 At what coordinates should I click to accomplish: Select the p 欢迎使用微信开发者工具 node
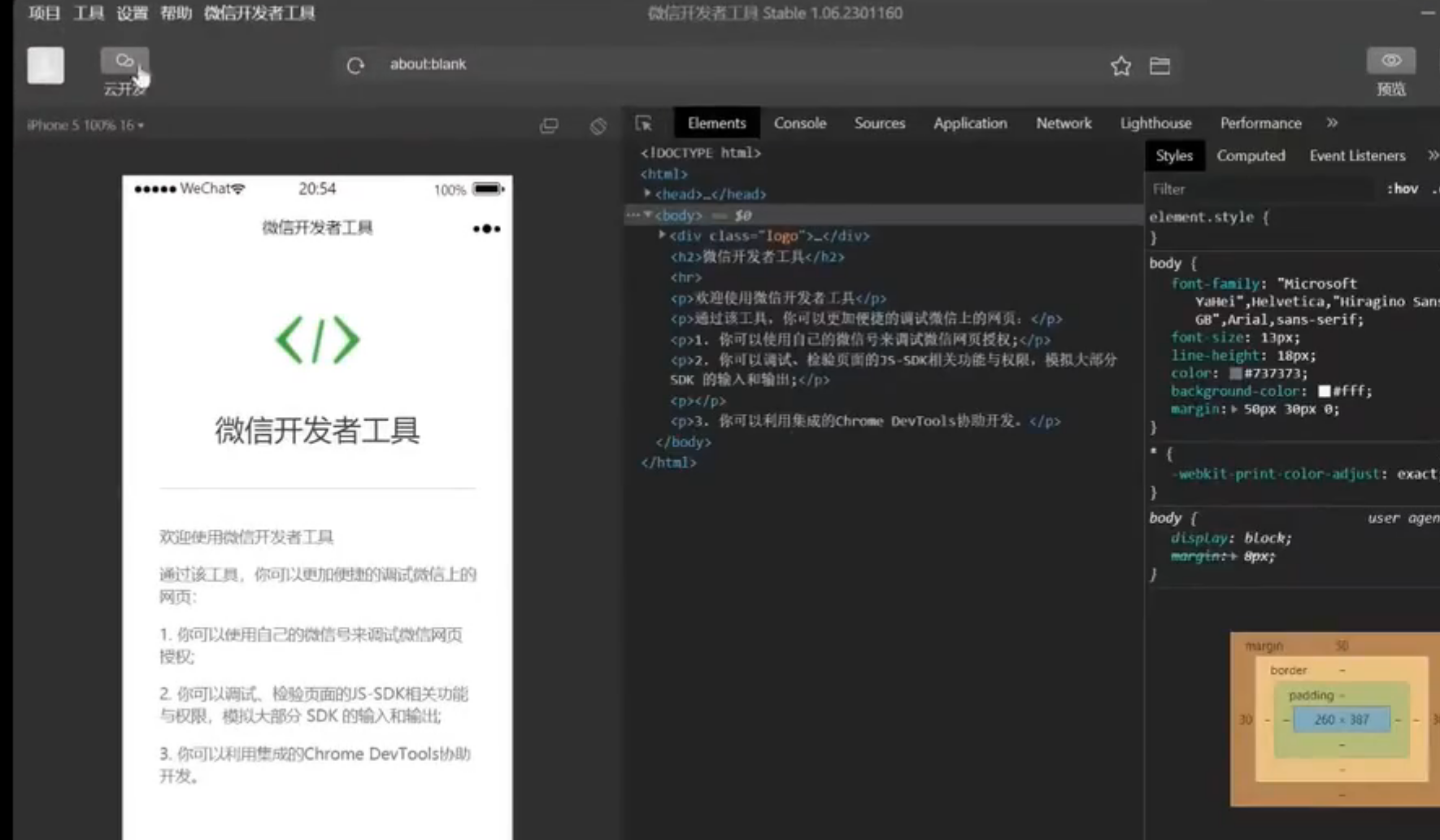click(x=778, y=298)
